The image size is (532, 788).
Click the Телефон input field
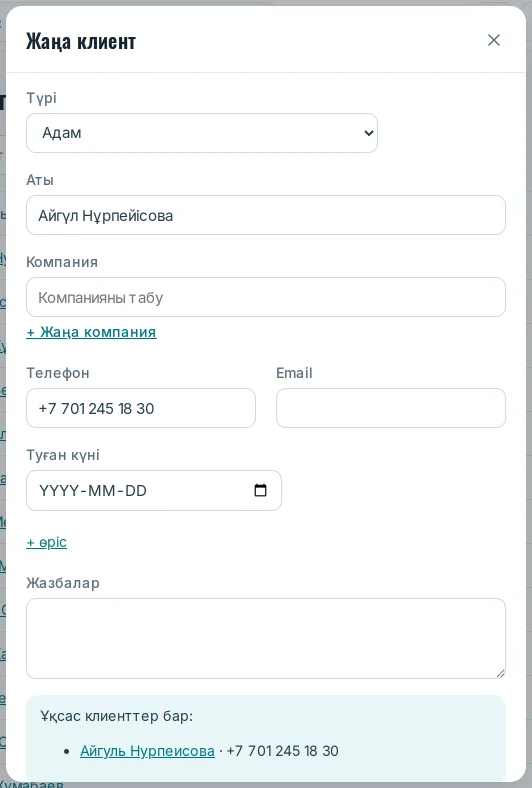click(141, 408)
